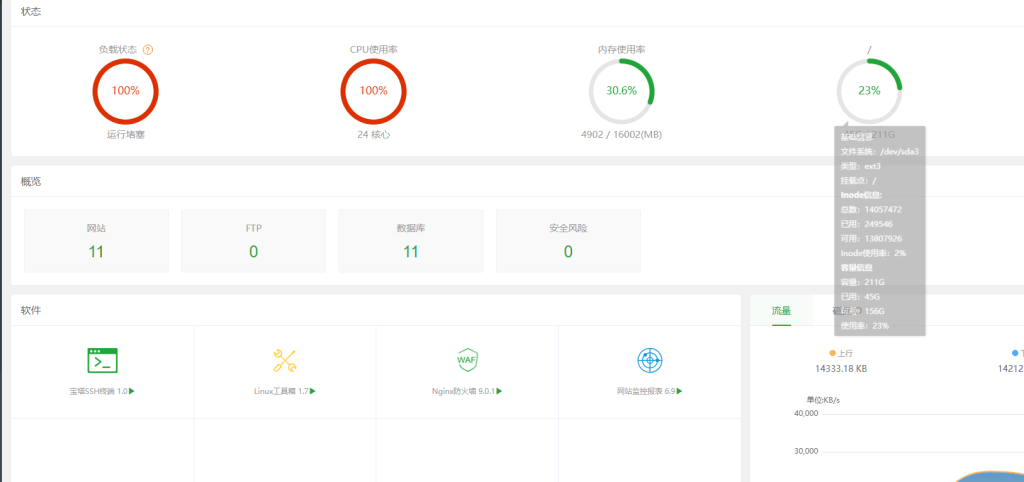Click the CPU使用率 100% gauge ring
Screen dimensions: 1024x482
[x=373, y=90]
